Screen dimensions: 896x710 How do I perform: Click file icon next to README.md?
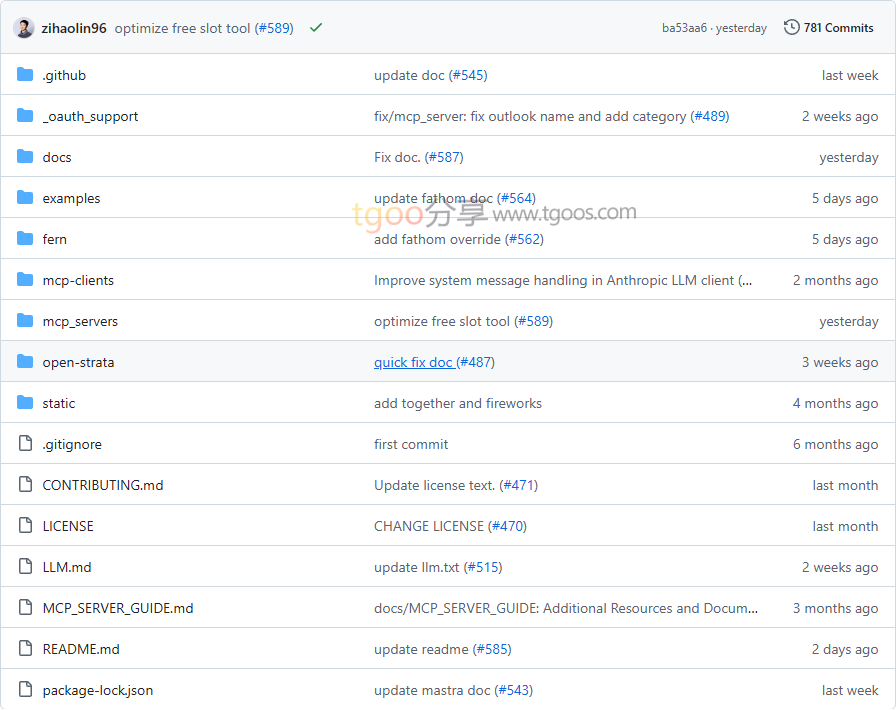25,649
